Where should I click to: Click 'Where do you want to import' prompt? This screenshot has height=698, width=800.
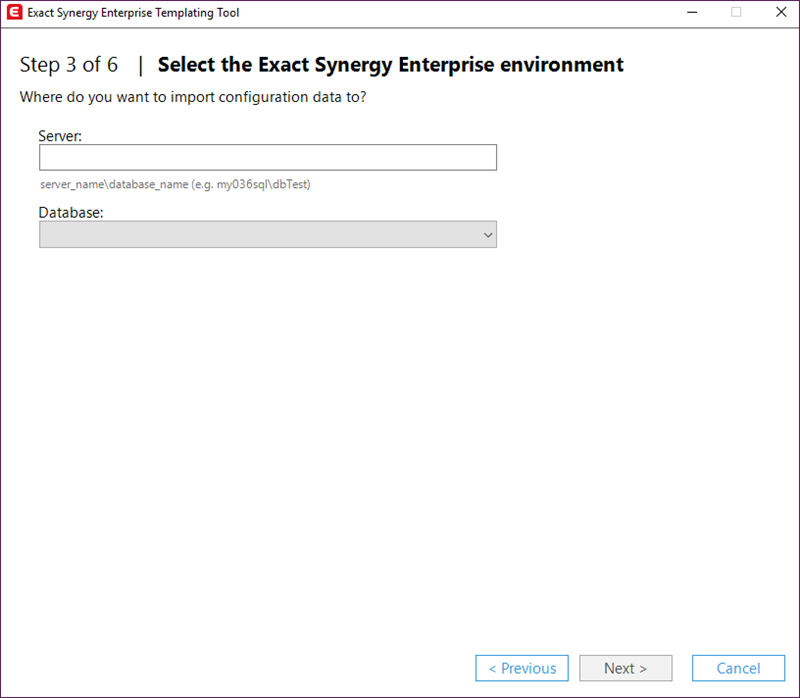(193, 97)
